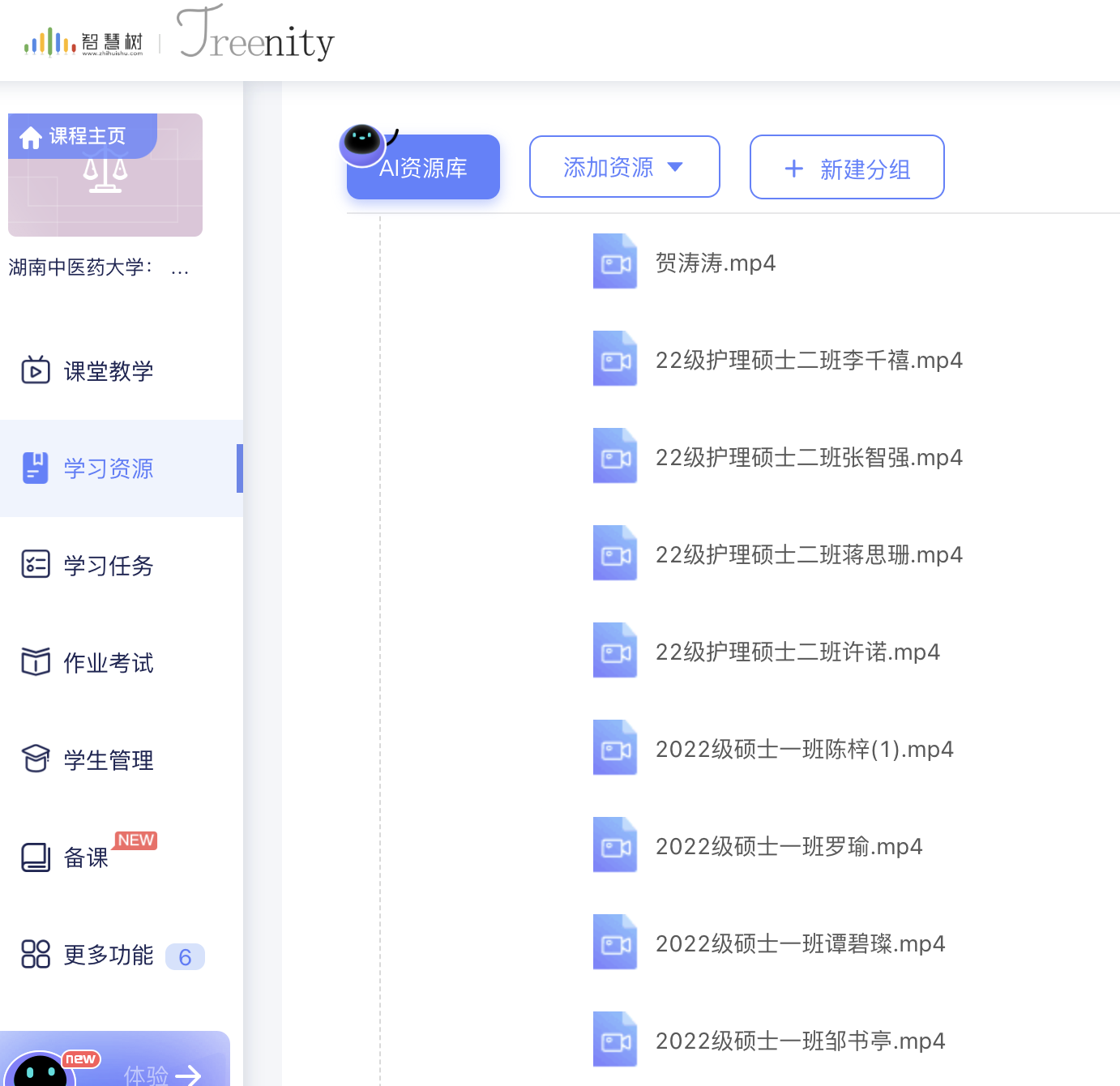Click the 作业考试 icon

(x=36, y=662)
